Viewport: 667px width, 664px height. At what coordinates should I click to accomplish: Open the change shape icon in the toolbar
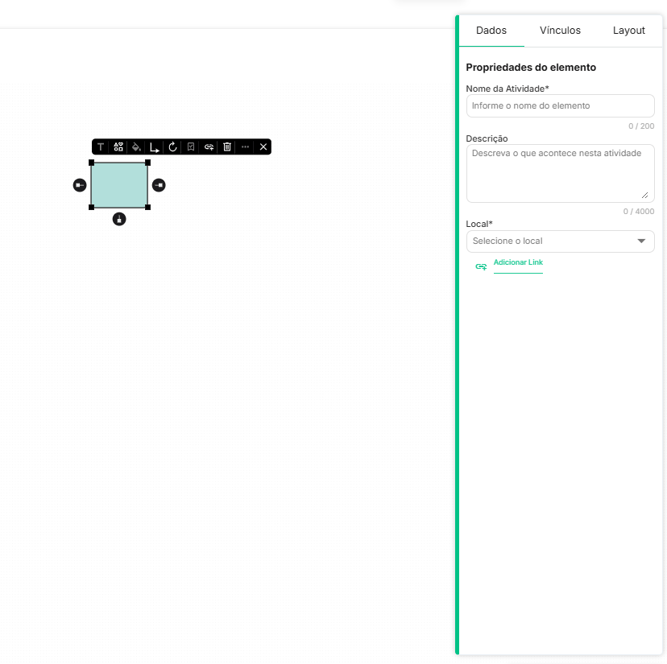pyautogui.click(x=118, y=147)
